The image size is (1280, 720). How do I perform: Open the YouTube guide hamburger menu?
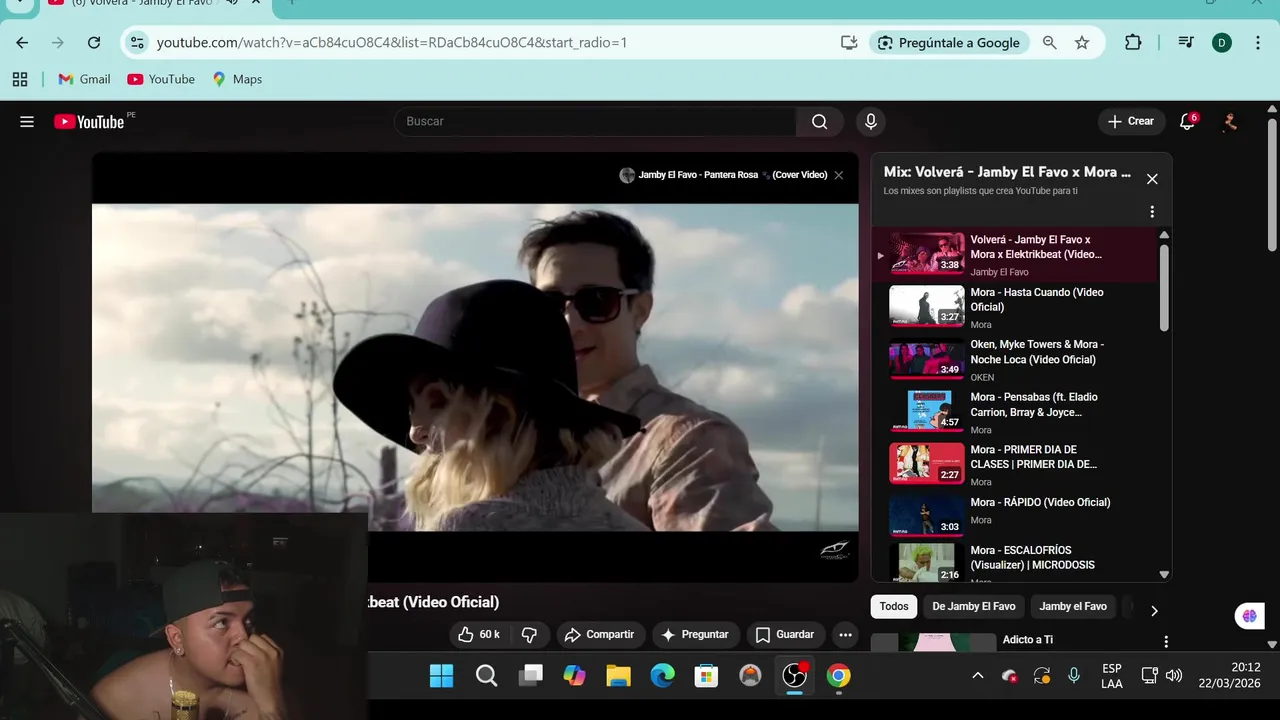[27, 122]
